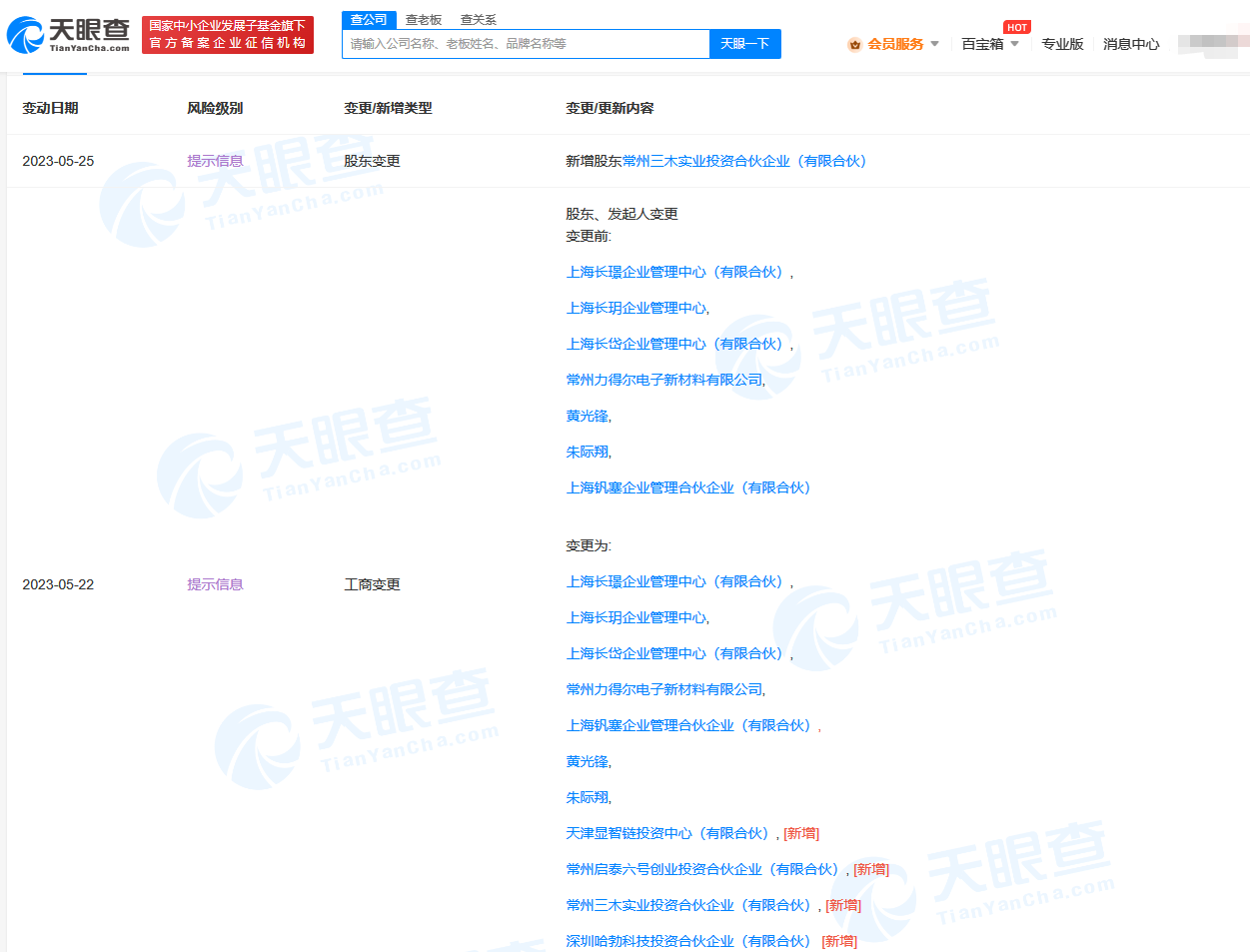Open 常州力得尔电子新材料有限公司 under 变更为

[x=663, y=689]
